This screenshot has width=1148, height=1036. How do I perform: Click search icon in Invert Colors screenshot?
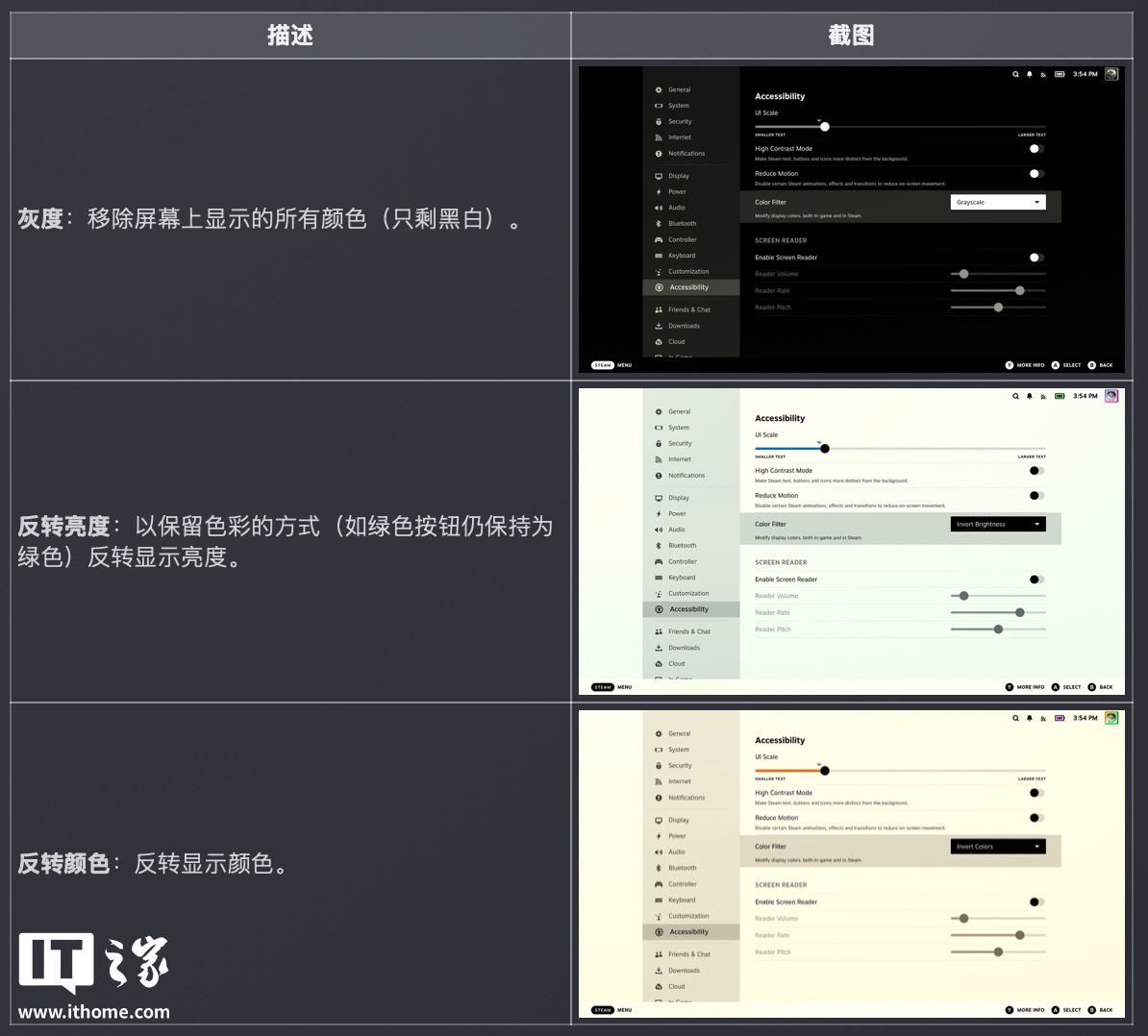point(1015,719)
